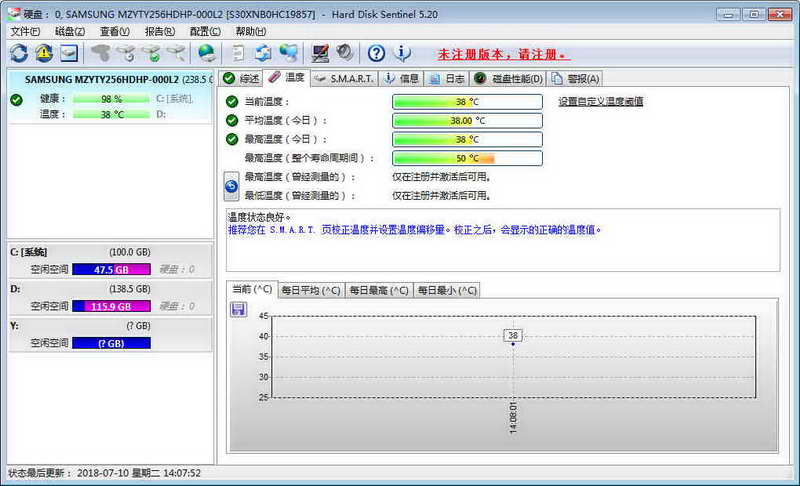
Task: Open the 警报(A) tab
Action: pyautogui.click(x=575, y=79)
